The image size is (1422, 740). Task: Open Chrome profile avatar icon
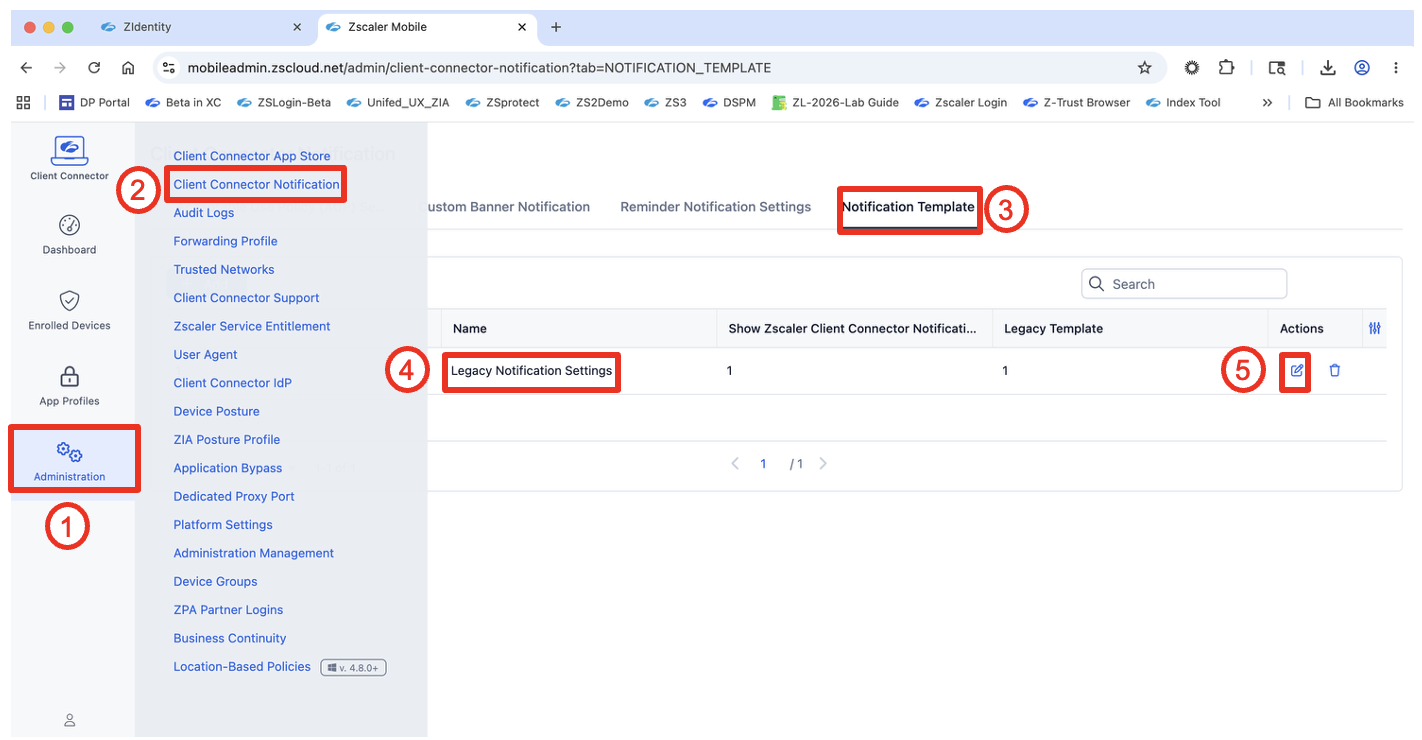click(1362, 68)
